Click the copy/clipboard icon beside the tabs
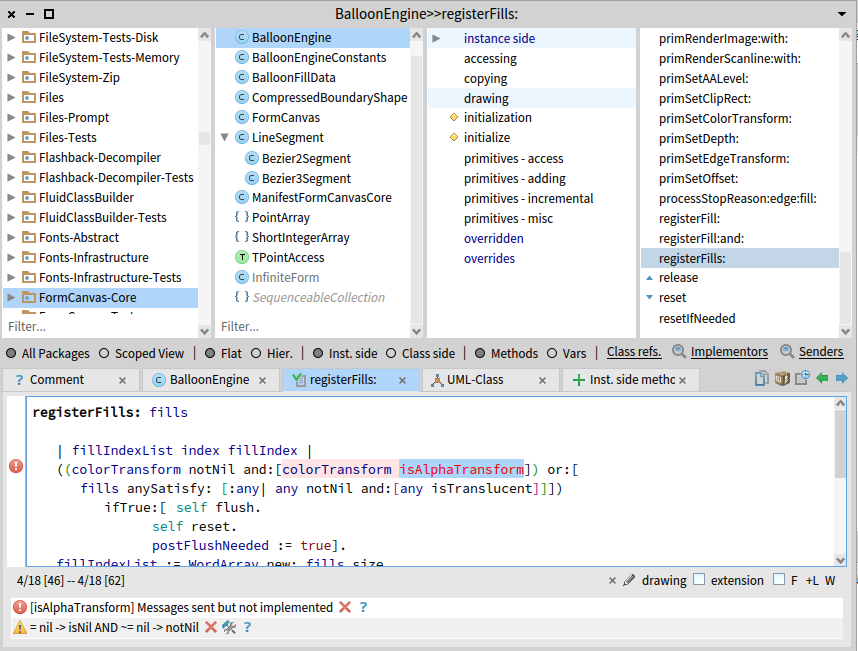Screen dimensions: 858x651 761,379
